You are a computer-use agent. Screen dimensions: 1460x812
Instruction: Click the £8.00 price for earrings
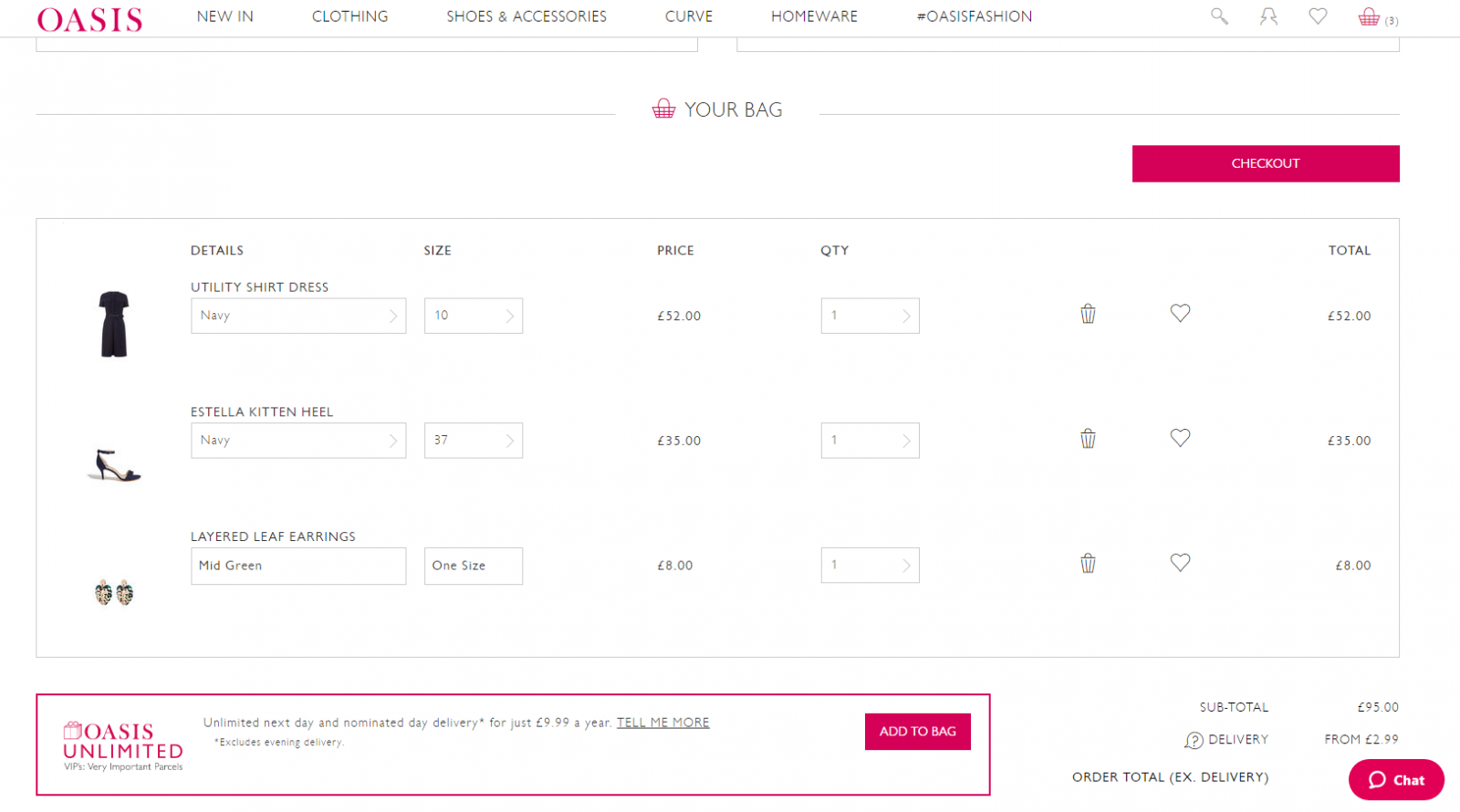(674, 566)
